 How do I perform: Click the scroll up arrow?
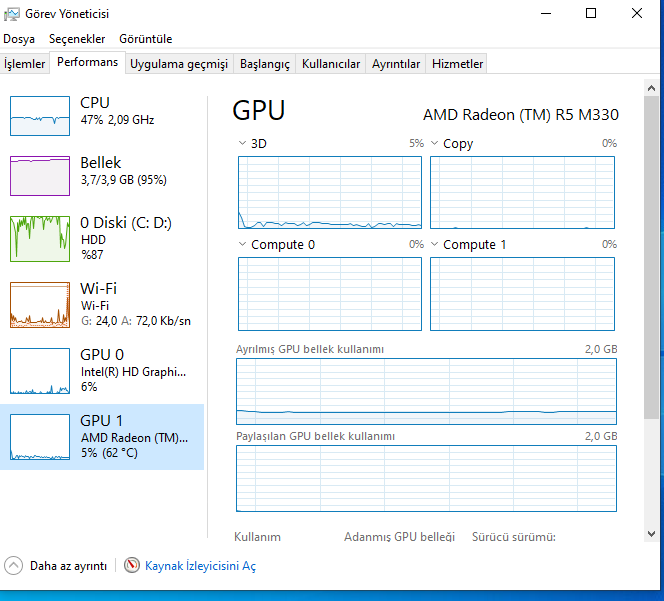tap(651, 88)
